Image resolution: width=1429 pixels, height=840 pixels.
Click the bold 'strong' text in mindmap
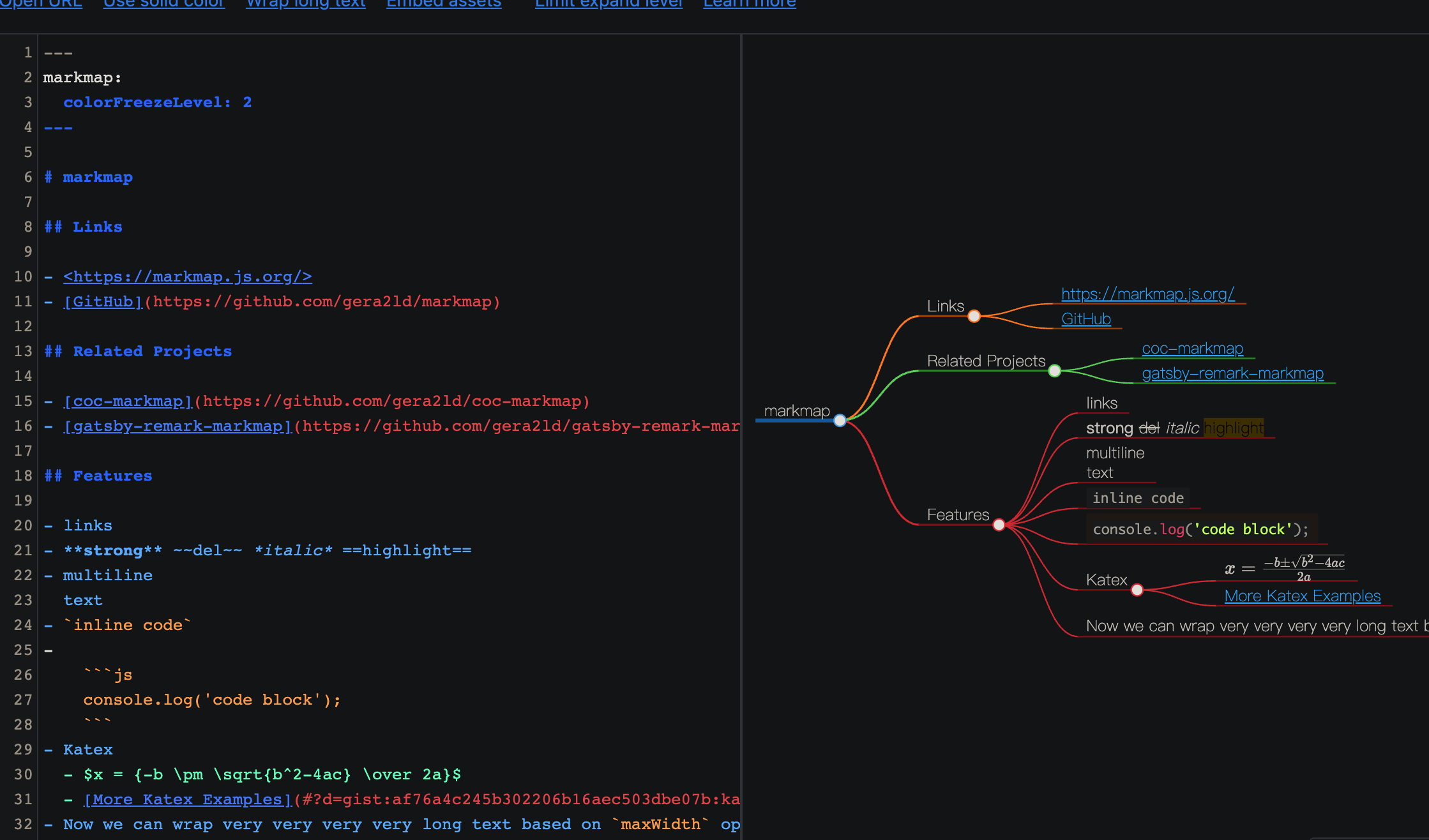[x=1109, y=428]
